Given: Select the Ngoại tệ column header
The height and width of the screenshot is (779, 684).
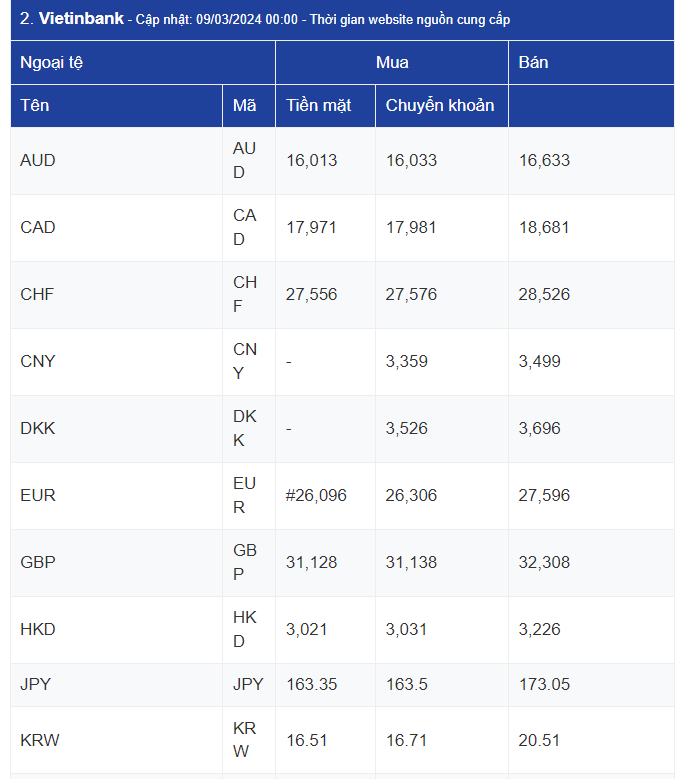Looking at the screenshot, I should [x=143, y=63].
